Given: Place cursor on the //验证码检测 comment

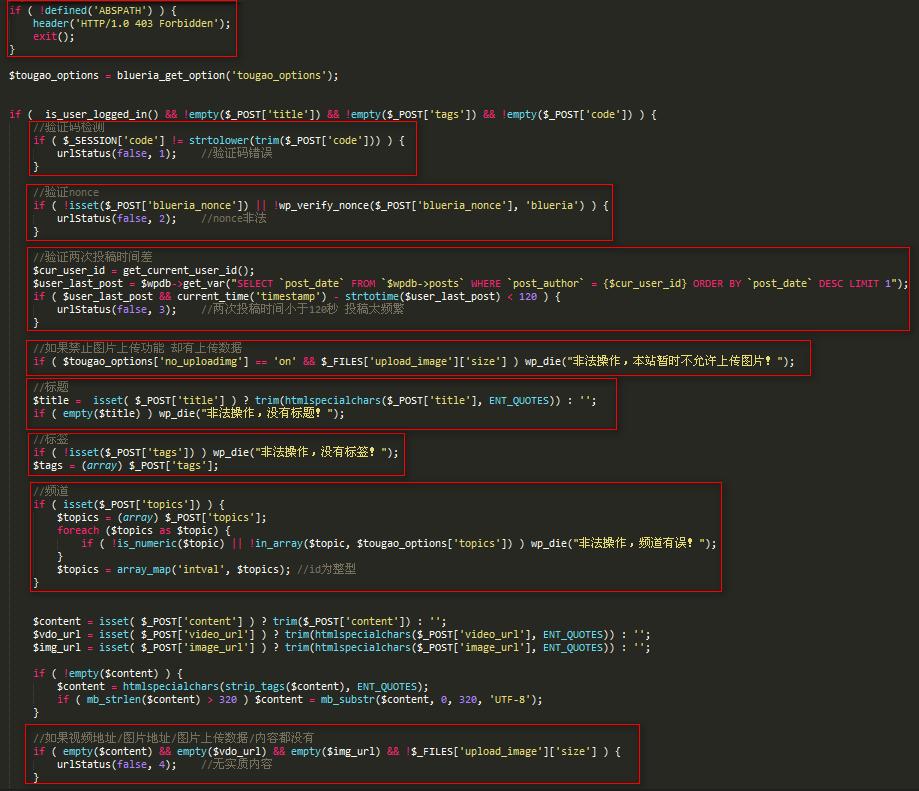Looking at the screenshot, I should (x=68, y=127).
